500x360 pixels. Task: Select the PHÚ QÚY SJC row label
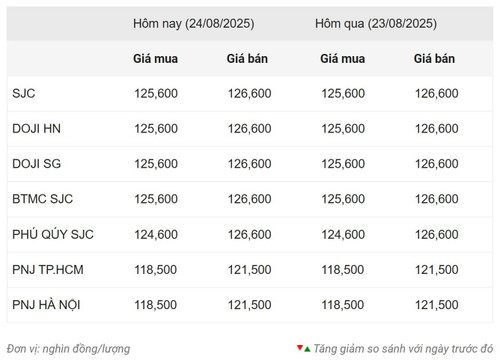point(53,234)
